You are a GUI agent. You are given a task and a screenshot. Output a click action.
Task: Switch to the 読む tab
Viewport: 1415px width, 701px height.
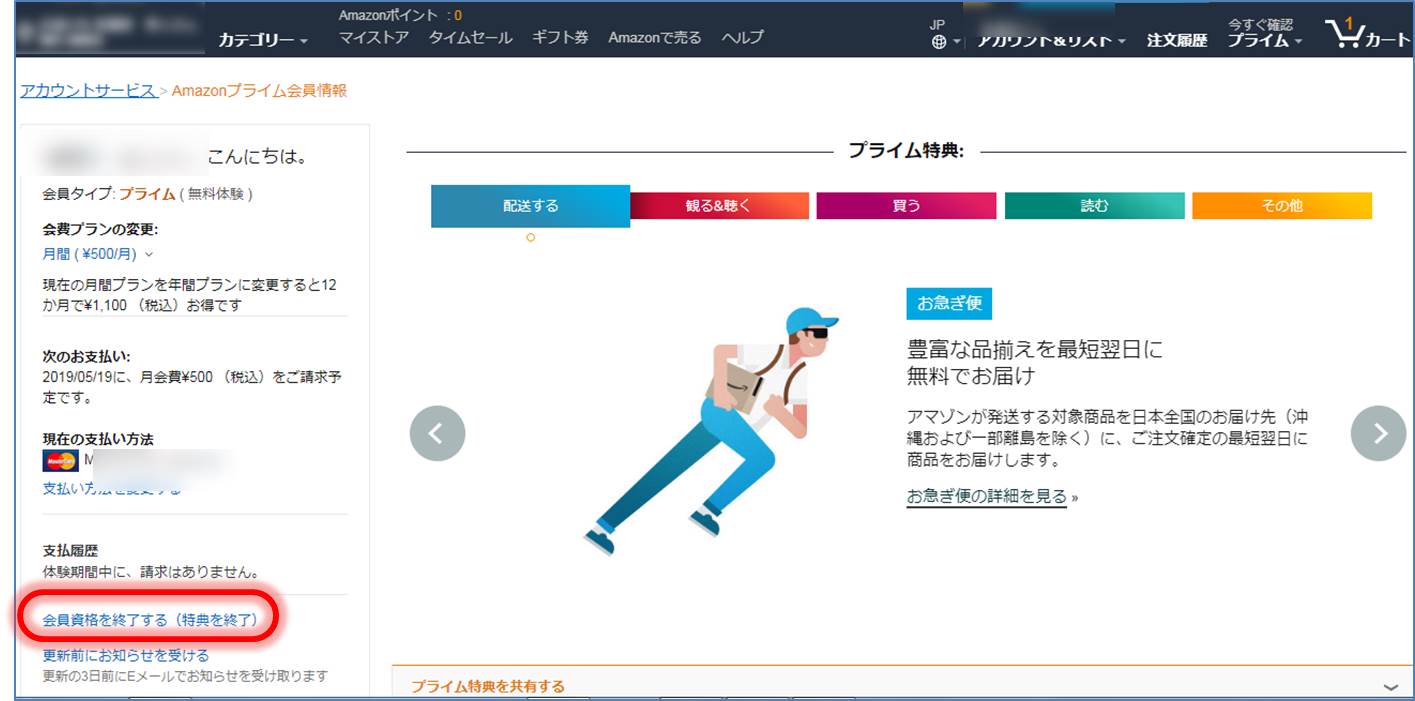[x=1094, y=206]
